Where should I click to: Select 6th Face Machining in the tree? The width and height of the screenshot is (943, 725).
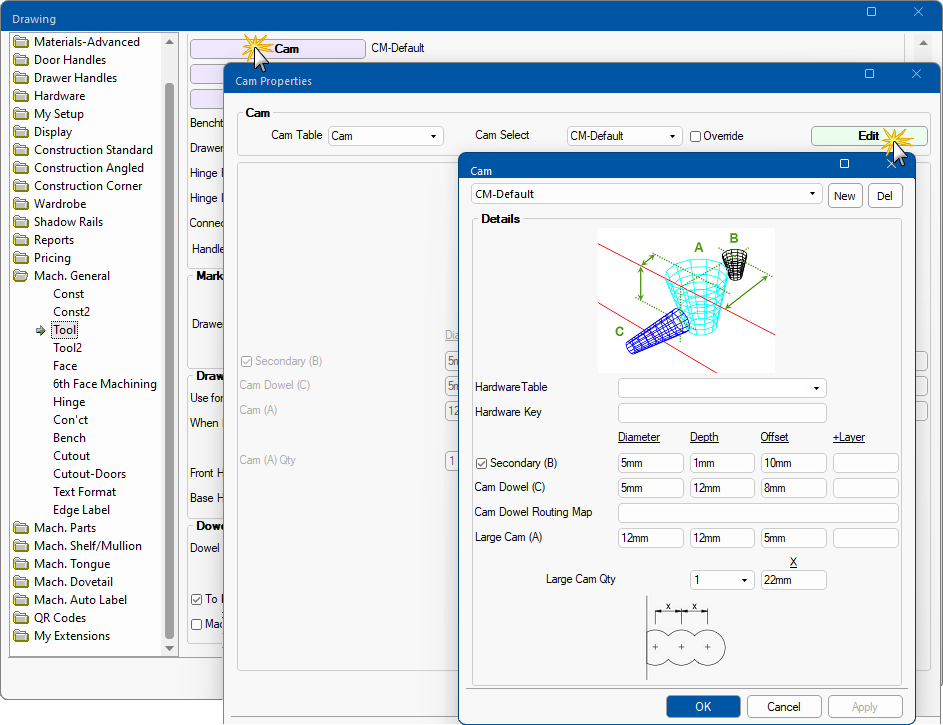pos(105,383)
